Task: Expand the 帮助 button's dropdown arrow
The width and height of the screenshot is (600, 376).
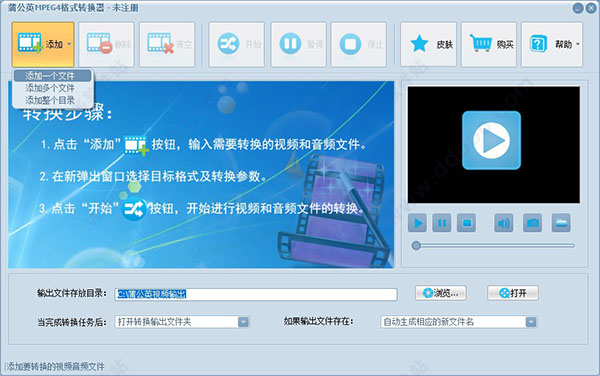Action: pos(578,44)
